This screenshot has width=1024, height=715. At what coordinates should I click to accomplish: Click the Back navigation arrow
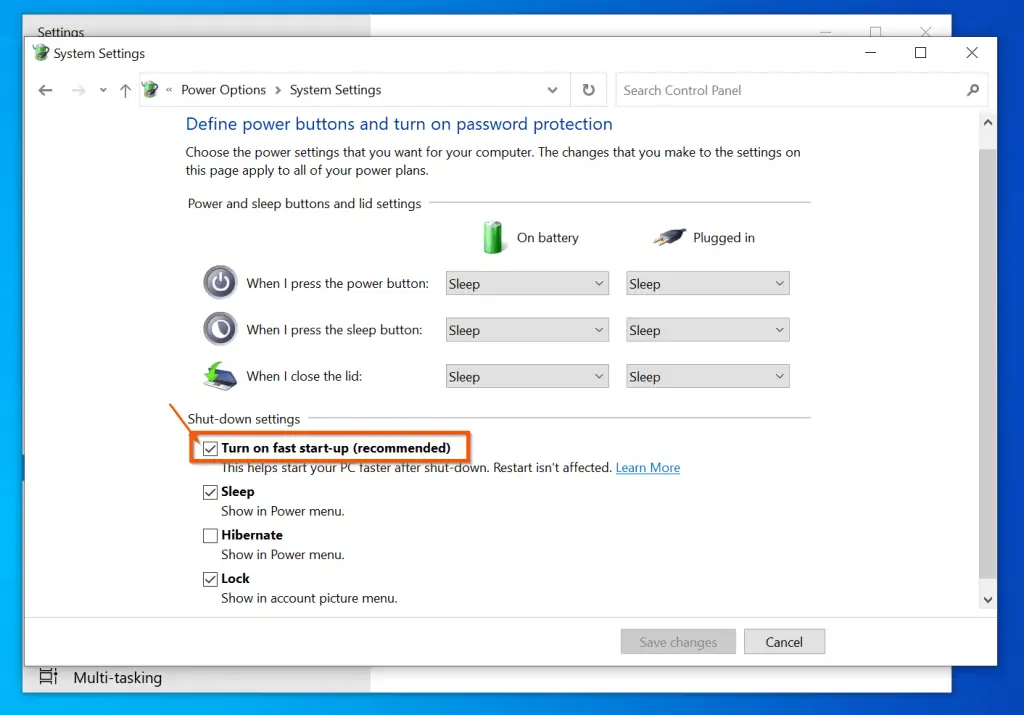(x=45, y=90)
